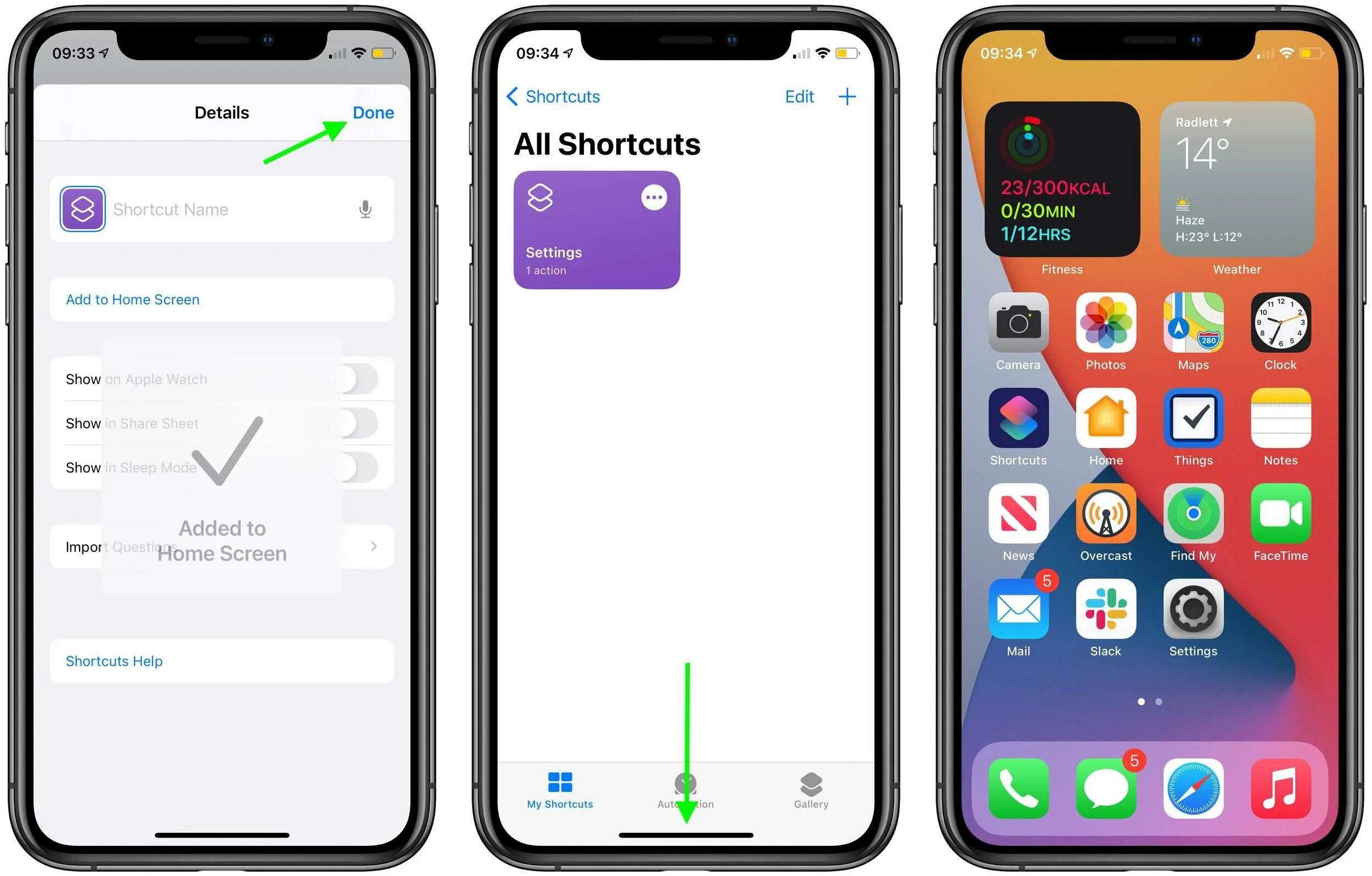Toggle Show on Apple Watch
The image size is (1372, 876).
tap(357, 378)
